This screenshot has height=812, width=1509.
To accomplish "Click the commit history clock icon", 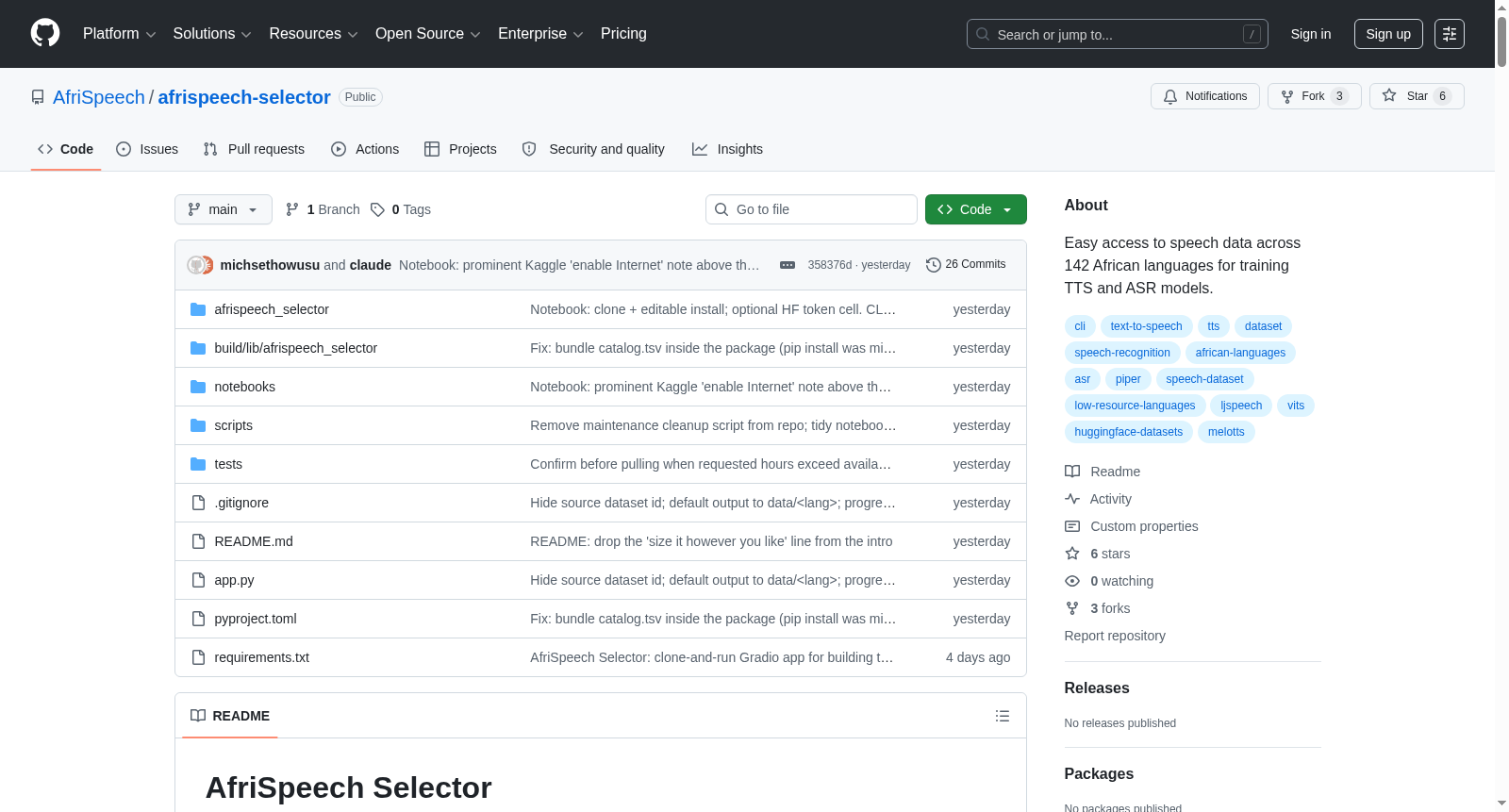I will point(934,265).
